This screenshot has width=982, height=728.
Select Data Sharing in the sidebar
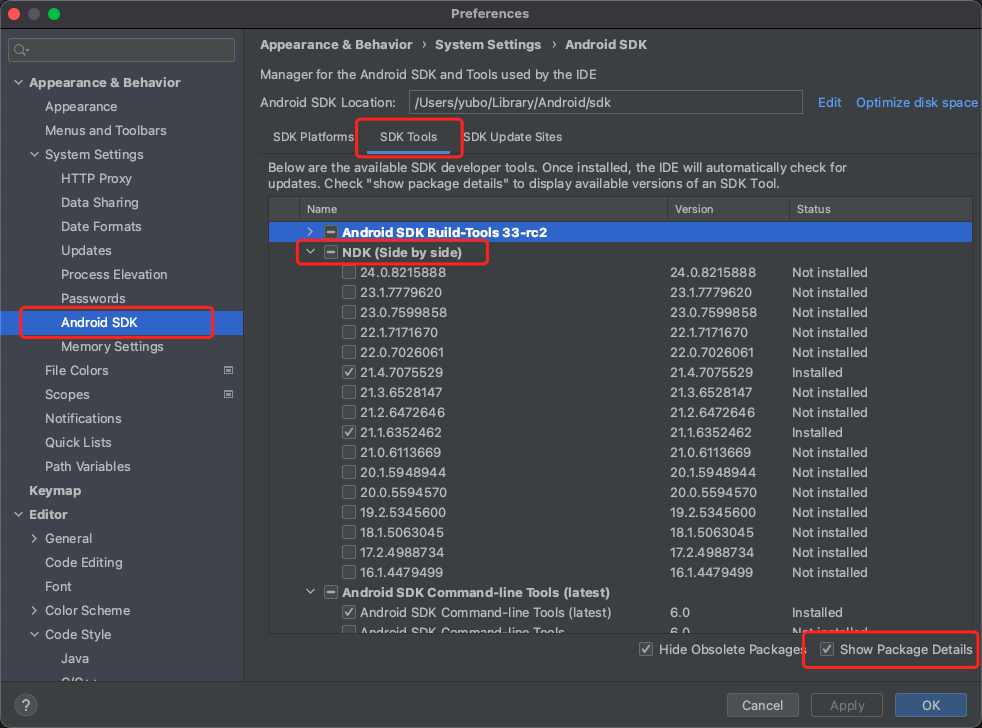click(x=100, y=202)
